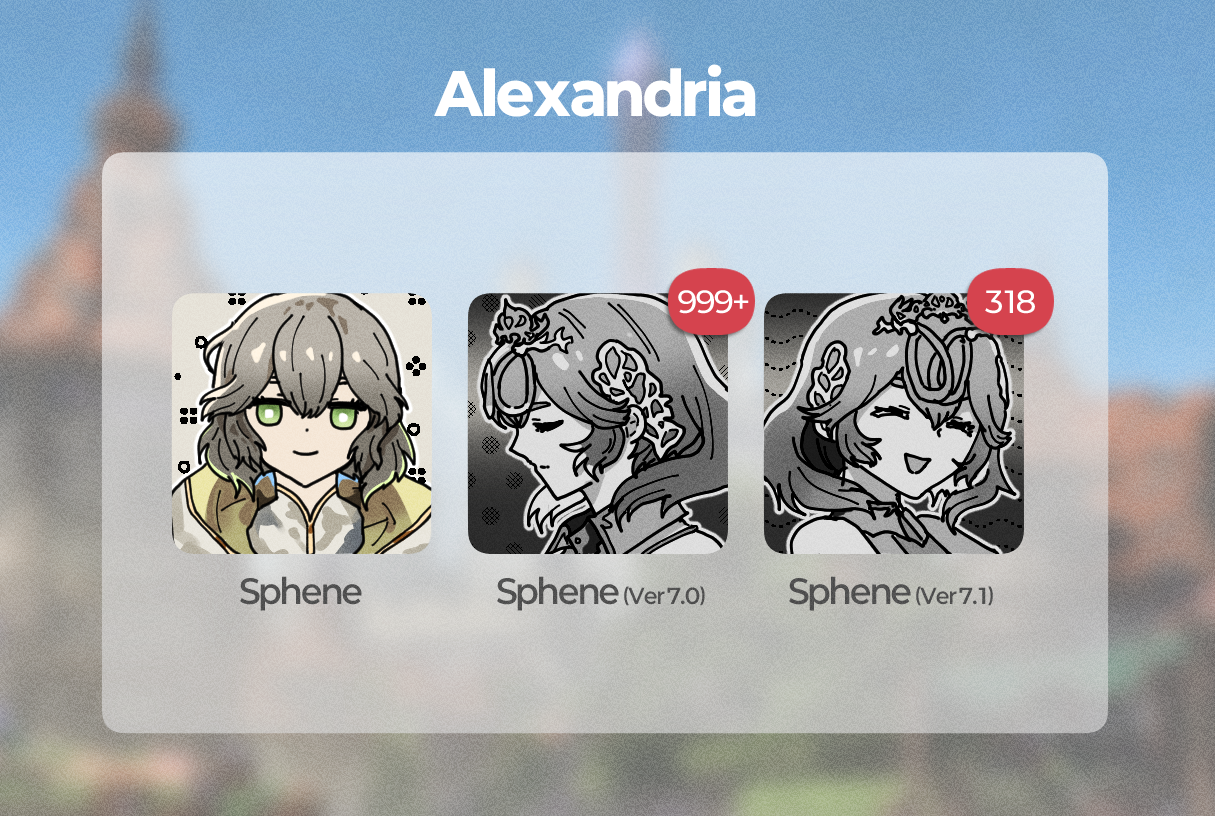Image resolution: width=1215 pixels, height=816 pixels.
Task: Click the small (Ver 7.1) version text
Action: 954,596
